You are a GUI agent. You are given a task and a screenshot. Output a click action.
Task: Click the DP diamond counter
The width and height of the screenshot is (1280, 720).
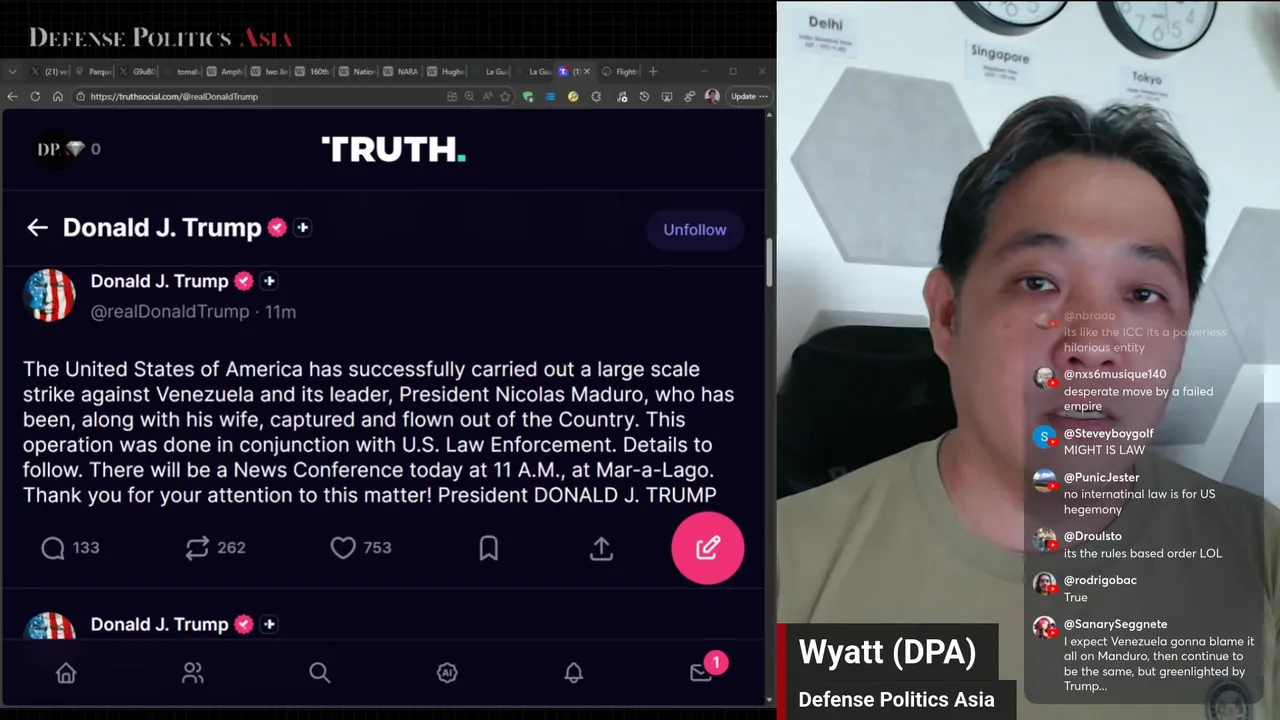(x=69, y=149)
